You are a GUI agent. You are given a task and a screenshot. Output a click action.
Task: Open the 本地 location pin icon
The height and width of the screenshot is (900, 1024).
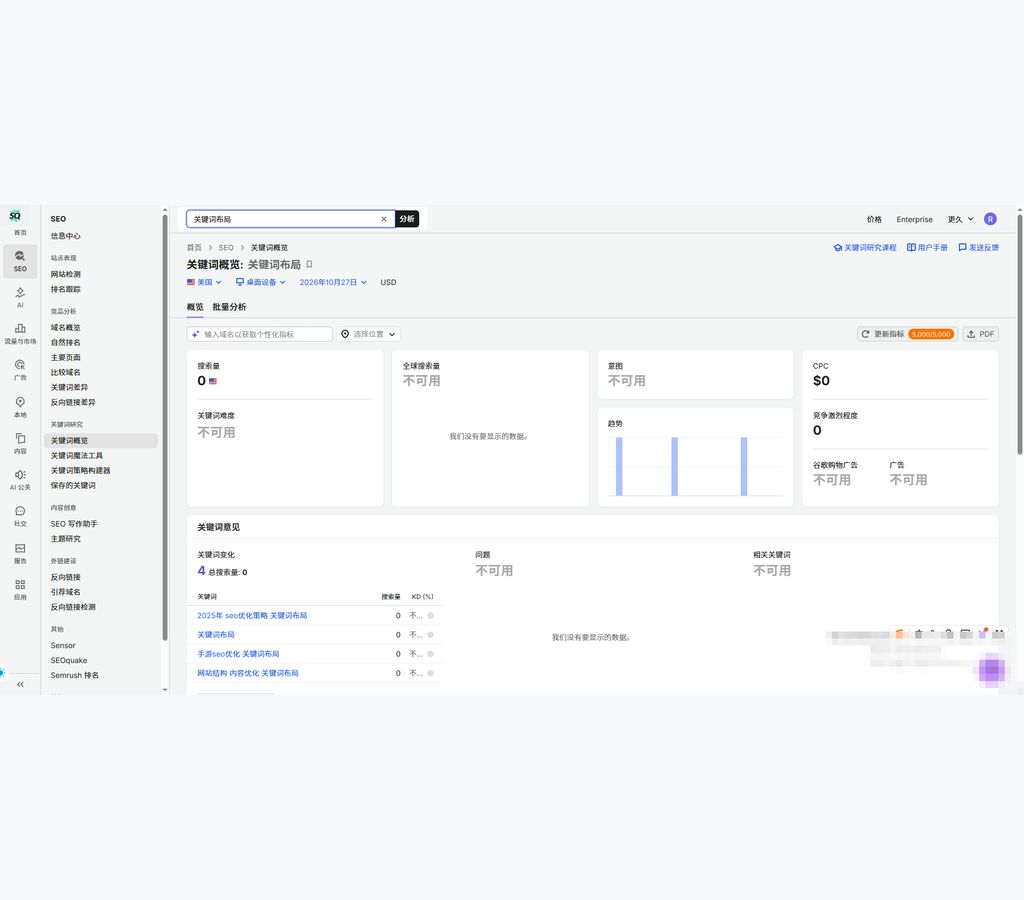tap(20, 407)
